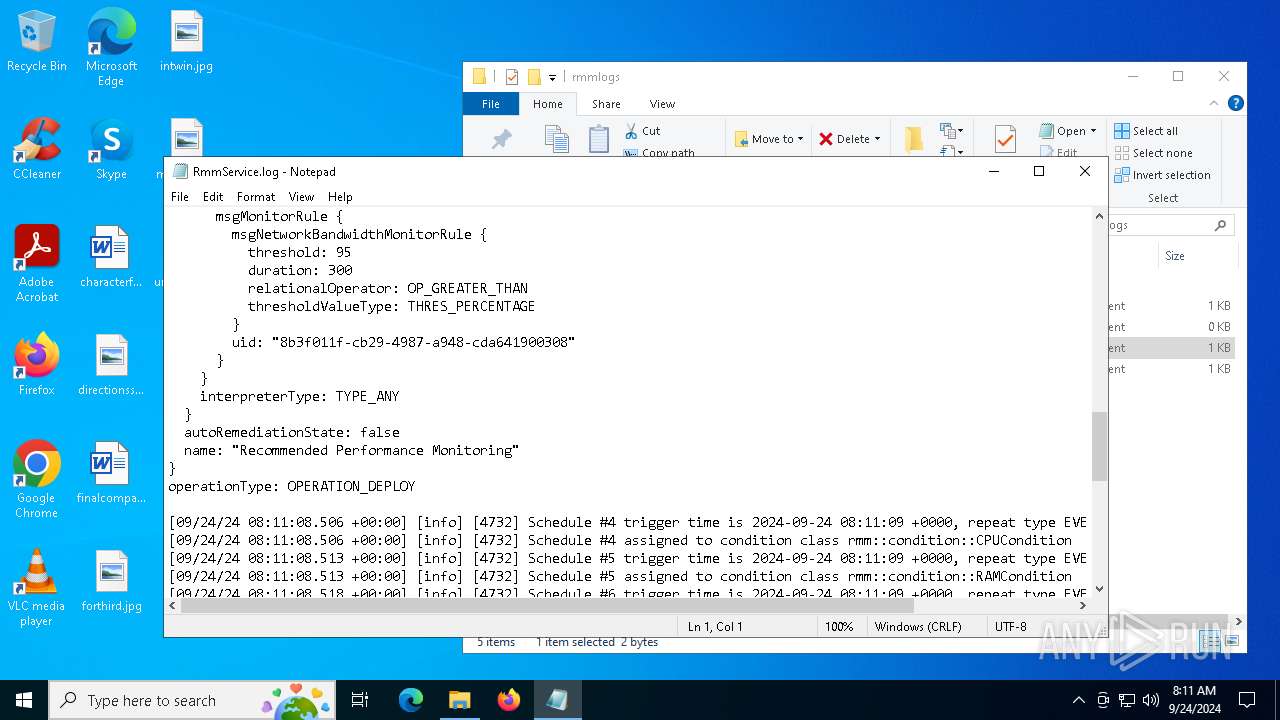Open the Recycle Bin desktop icon
Screen dimensions: 1280x720
click(37, 42)
